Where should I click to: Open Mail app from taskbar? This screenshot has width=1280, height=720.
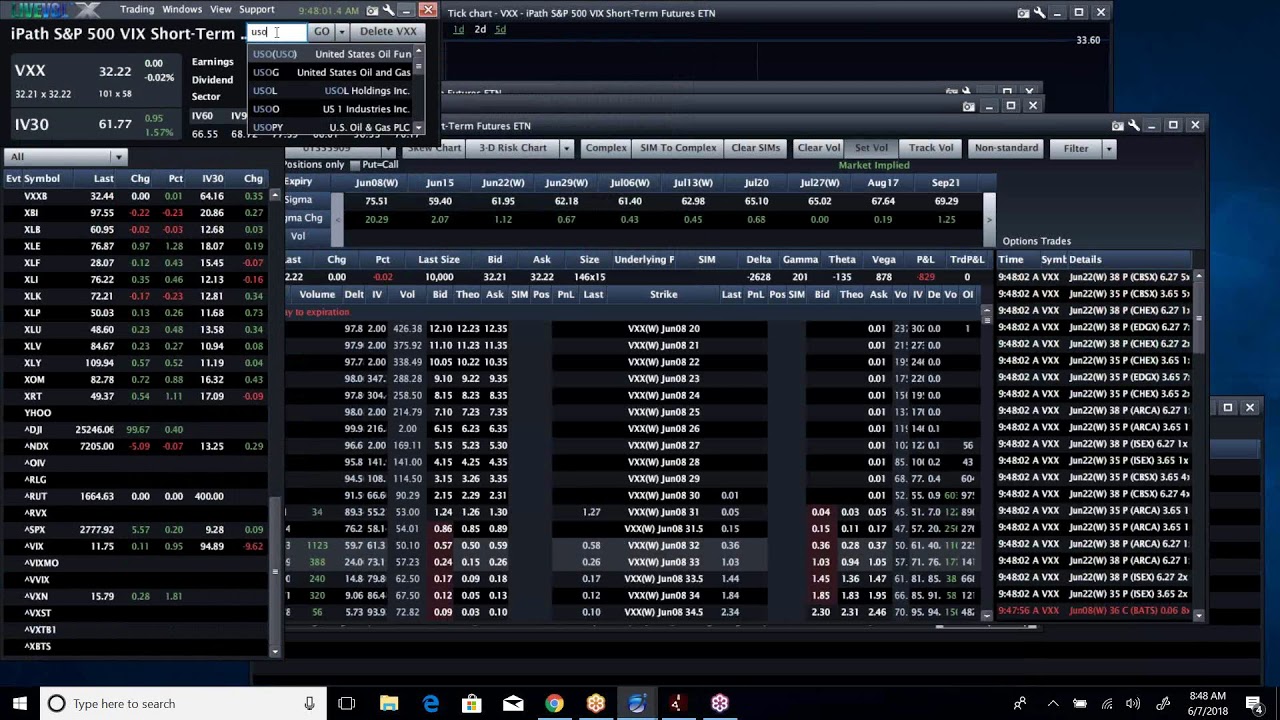coord(513,703)
